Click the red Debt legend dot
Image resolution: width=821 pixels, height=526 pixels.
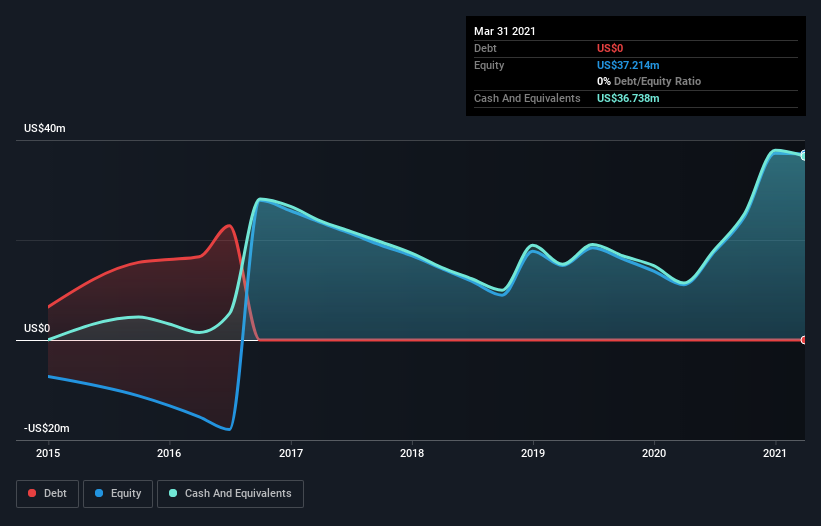tap(32, 493)
